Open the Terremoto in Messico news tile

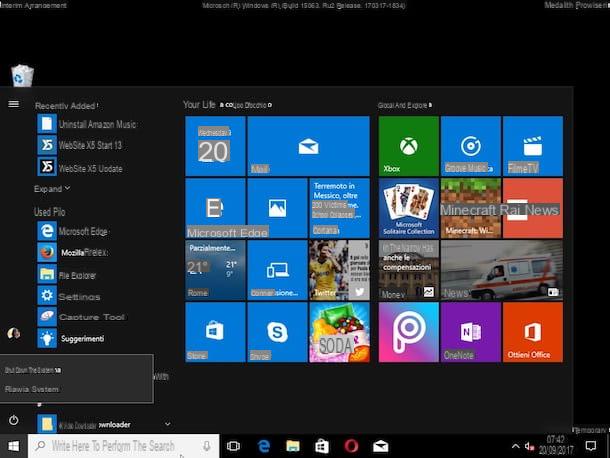point(339,208)
